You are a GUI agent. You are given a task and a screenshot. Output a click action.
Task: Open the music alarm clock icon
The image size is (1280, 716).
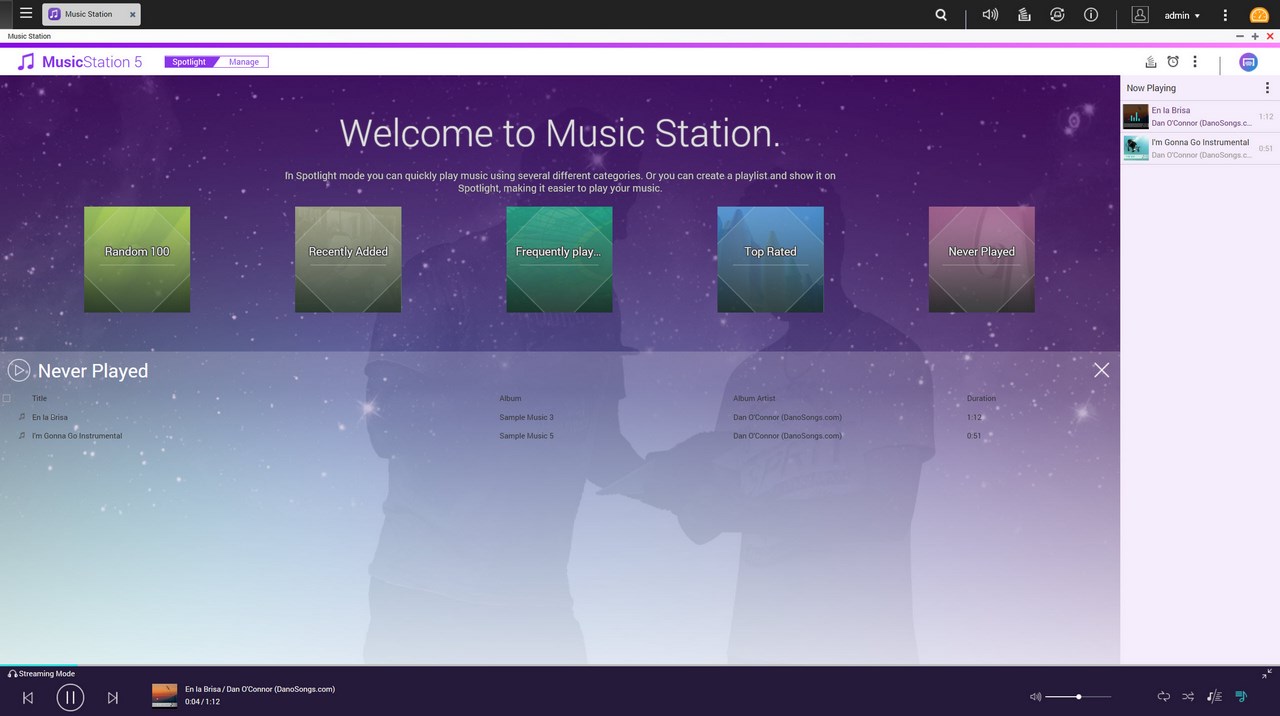(1173, 62)
